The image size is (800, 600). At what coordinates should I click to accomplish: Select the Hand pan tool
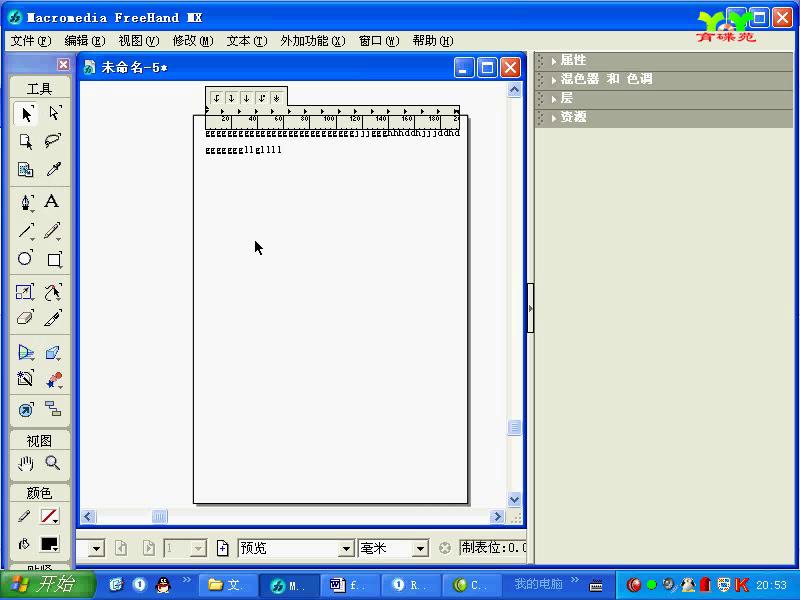tap(26, 463)
